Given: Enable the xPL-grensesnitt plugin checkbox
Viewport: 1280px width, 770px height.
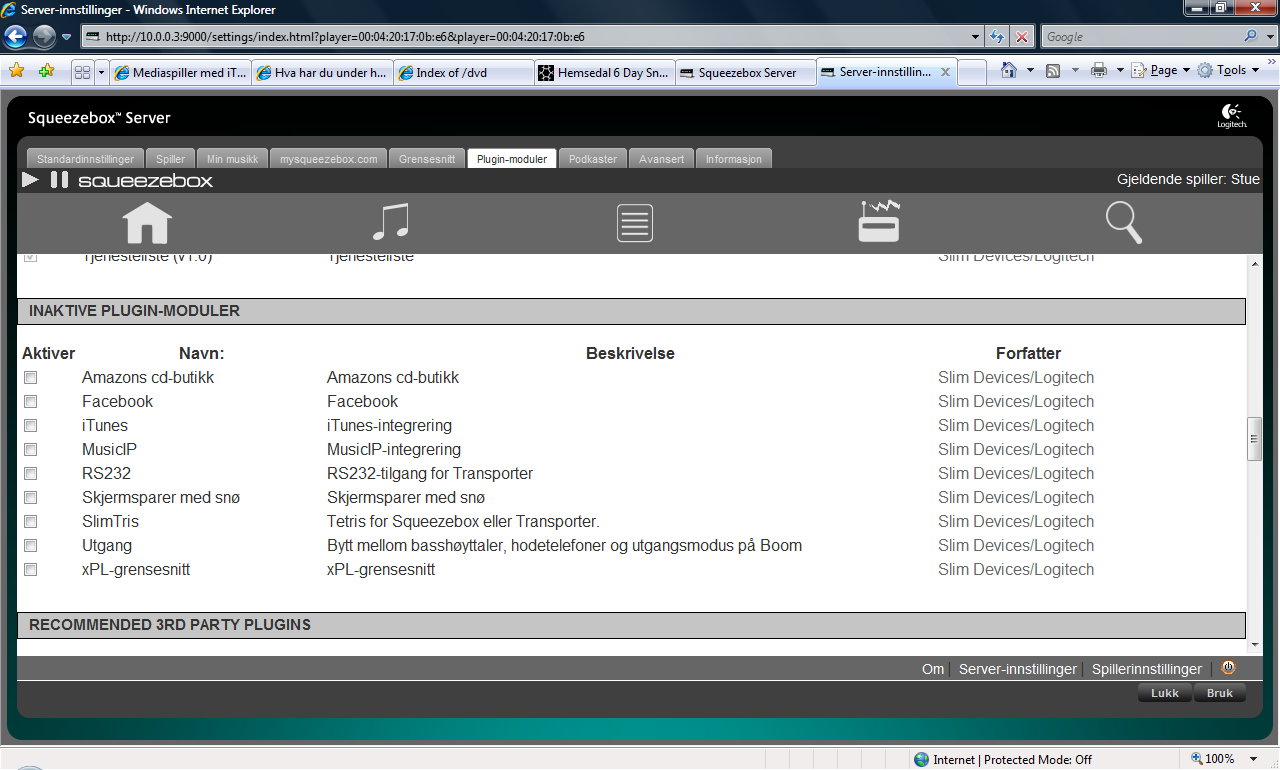Looking at the screenshot, I should click(31, 570).
